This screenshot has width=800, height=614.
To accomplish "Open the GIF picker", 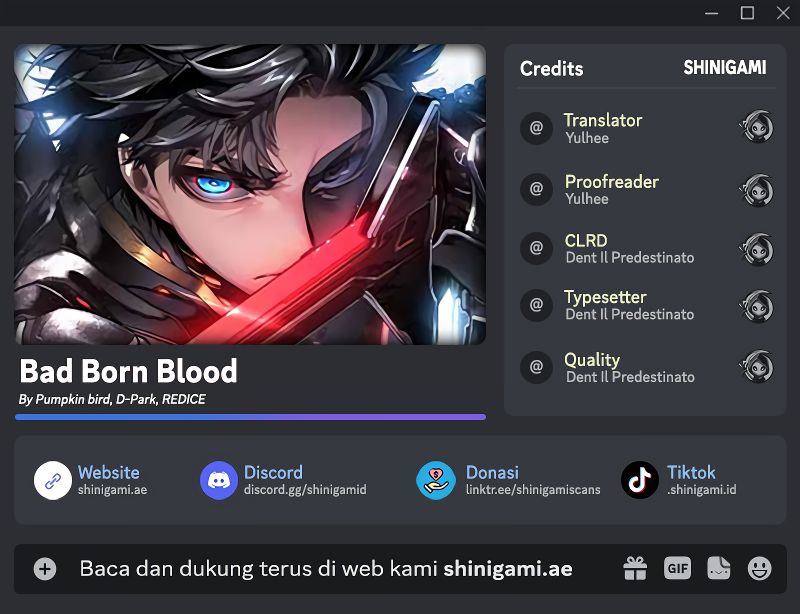I will tap(677, 568).
